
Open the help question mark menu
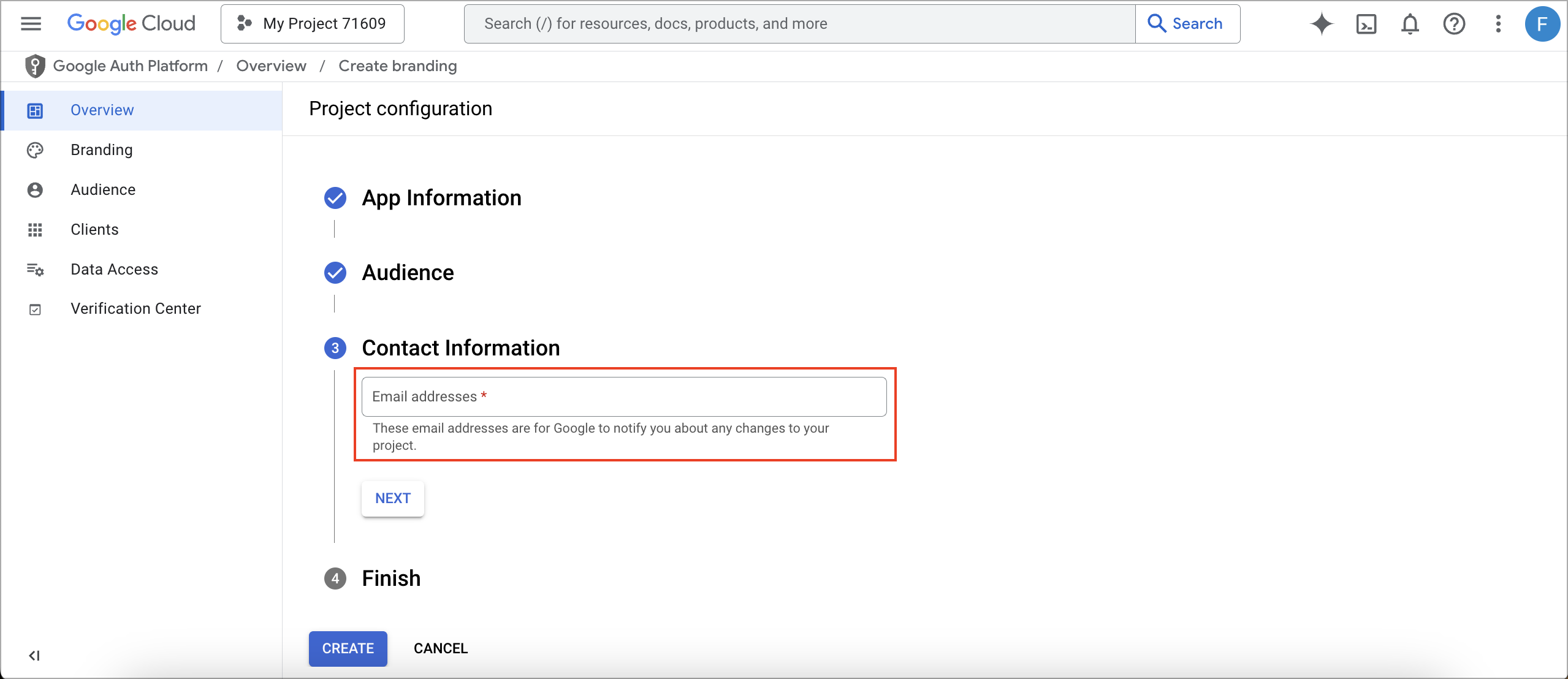(1454, 24)
